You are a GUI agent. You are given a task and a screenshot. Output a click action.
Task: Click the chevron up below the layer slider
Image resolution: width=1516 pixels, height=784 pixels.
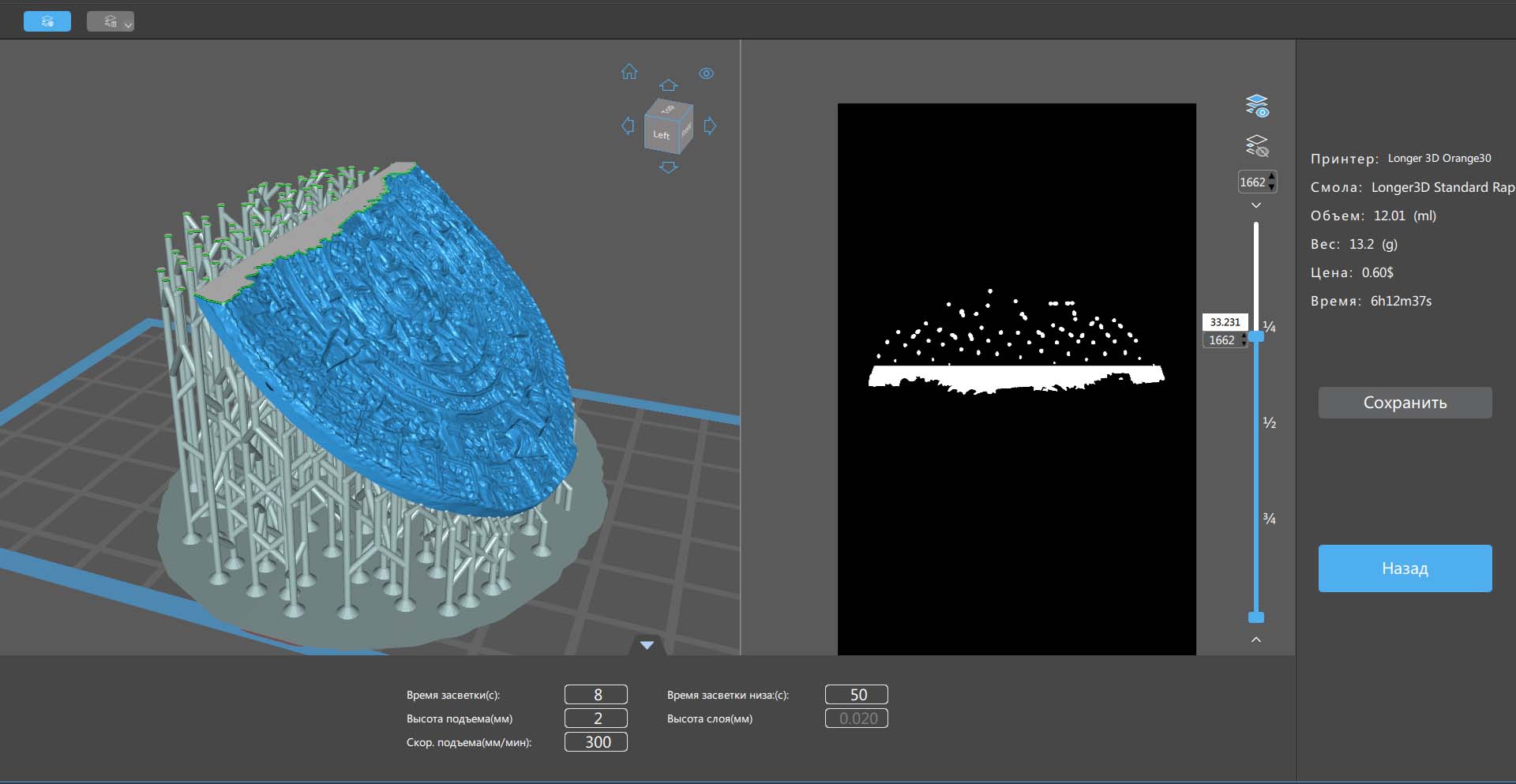(x=1256, y=640)
